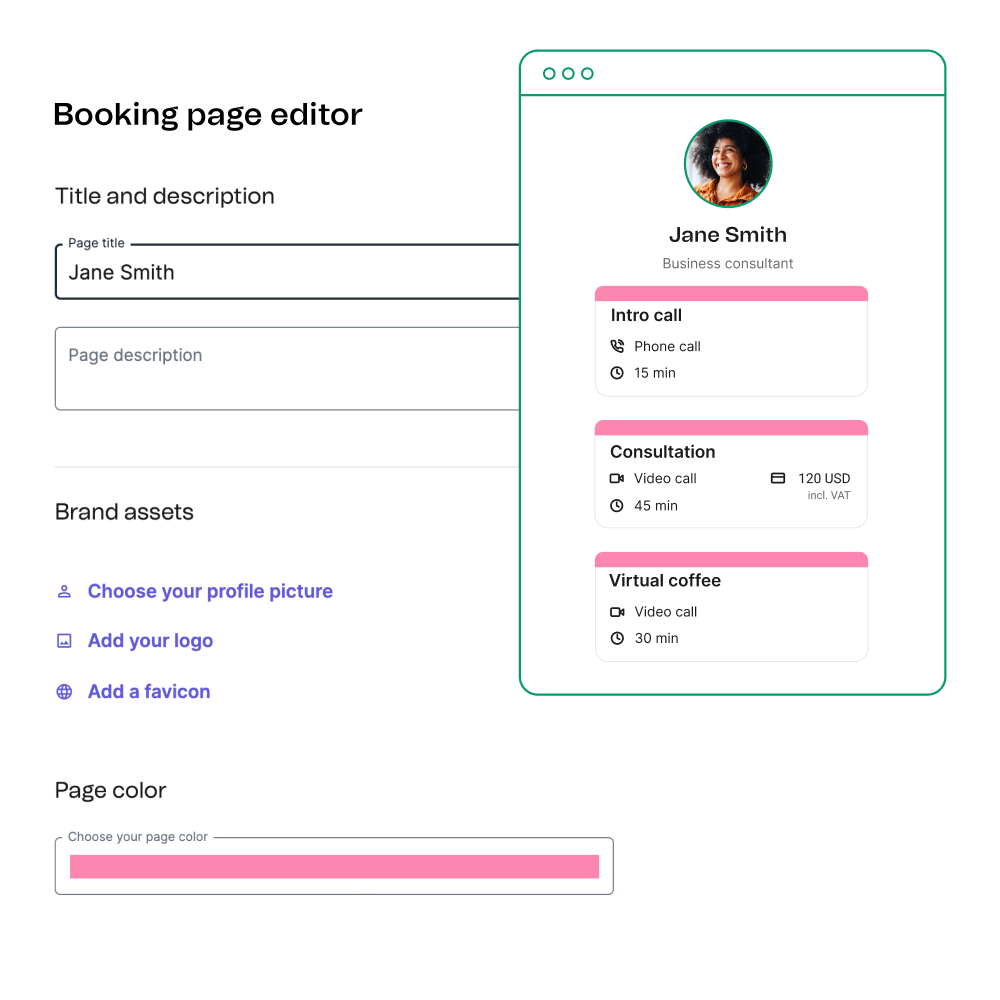Image resolution: width=1000 pixels, height=1000 pixels.
Task: Click the credit card icon beside 120 USD
Action: 778,478
